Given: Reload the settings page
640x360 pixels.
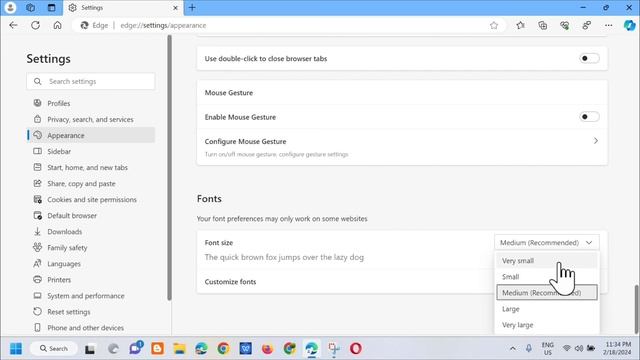Looking at the screenshot, I should click(x=36, y=25).
